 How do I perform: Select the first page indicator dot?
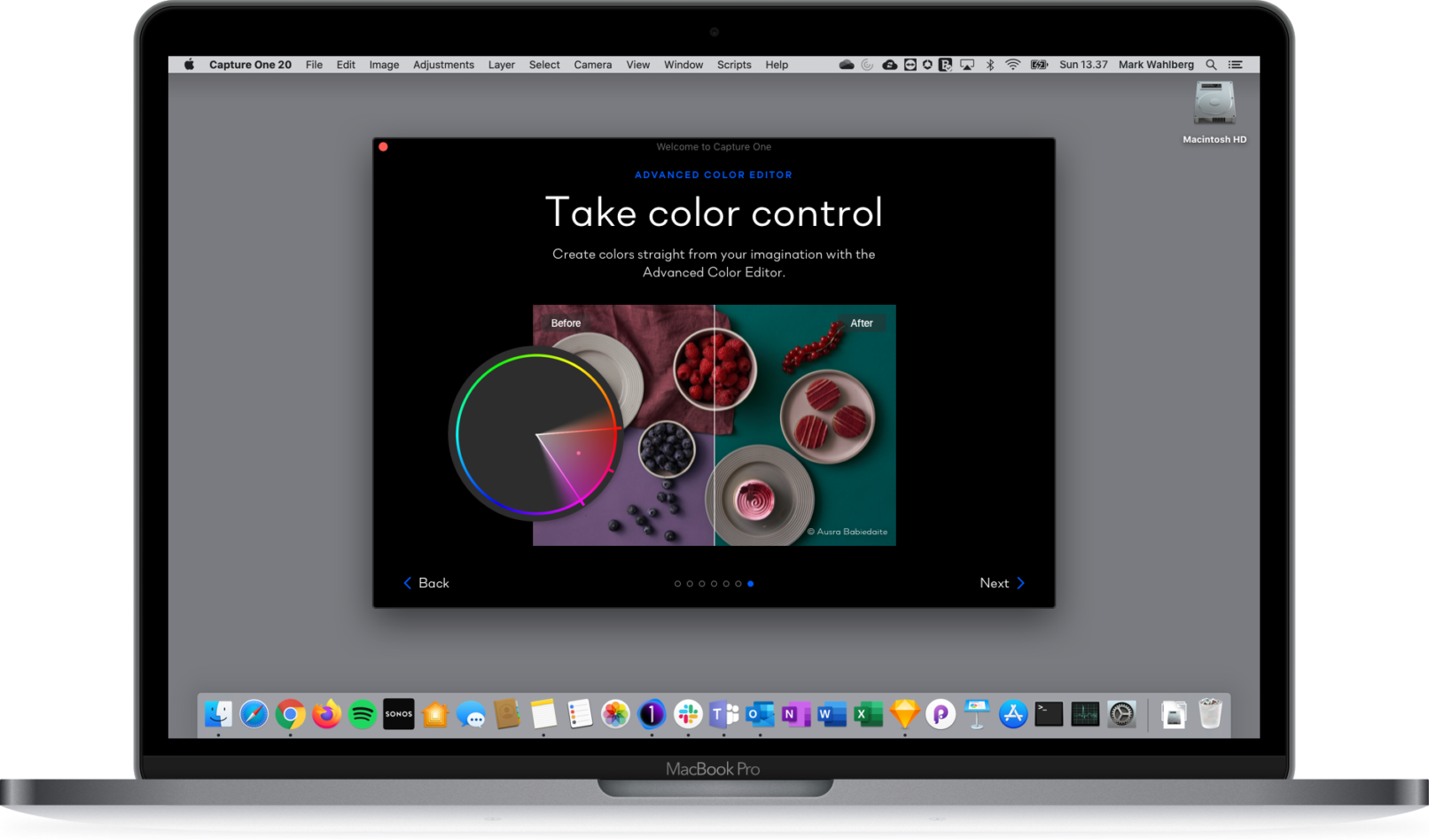coord(678,584)
